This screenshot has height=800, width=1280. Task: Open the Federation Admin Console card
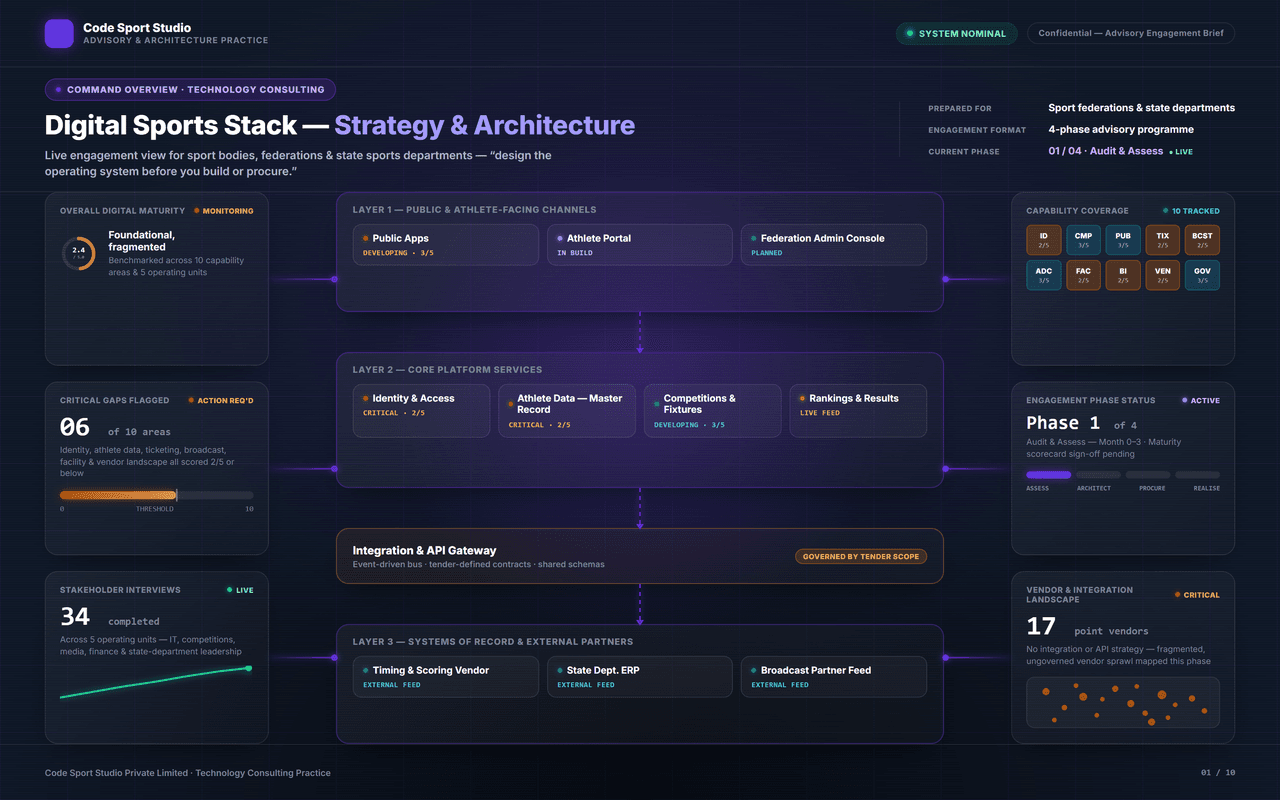tap(833, 245)
